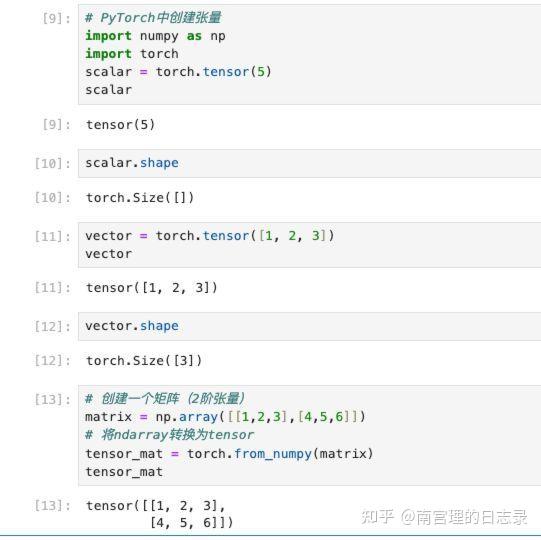Screen dimensions: 541x540
Task: Click the tensor matrix output row [4, 5, 6]
Action: 191,523
